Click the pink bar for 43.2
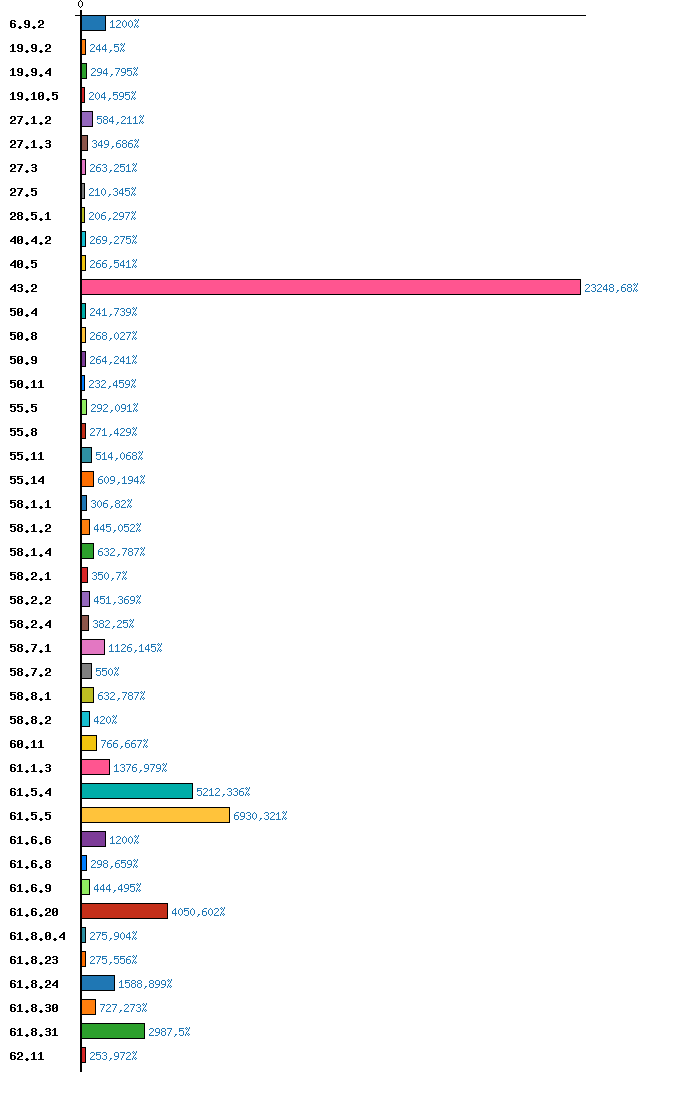 coord(330,288)
